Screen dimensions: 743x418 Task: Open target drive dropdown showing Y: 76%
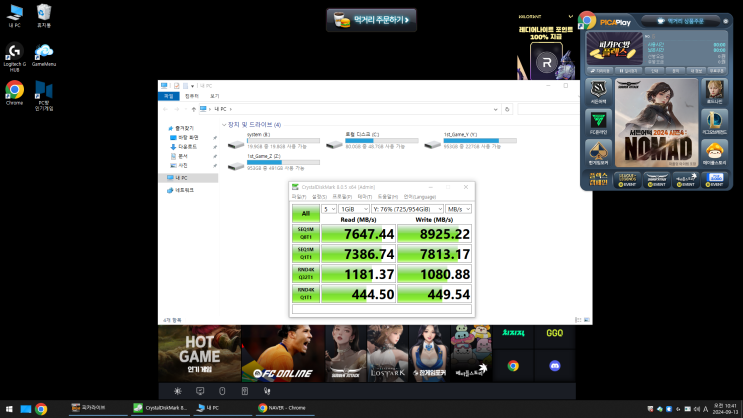coord(407,209)
